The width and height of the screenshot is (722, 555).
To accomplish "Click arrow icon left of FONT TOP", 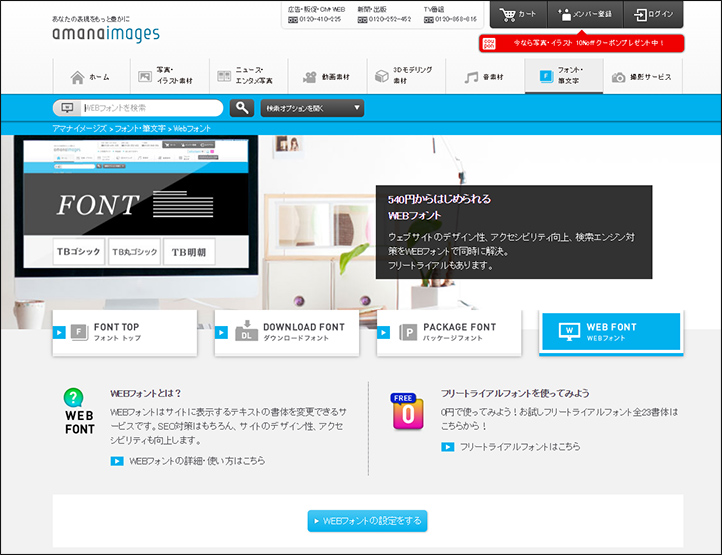I will (59, 332).
